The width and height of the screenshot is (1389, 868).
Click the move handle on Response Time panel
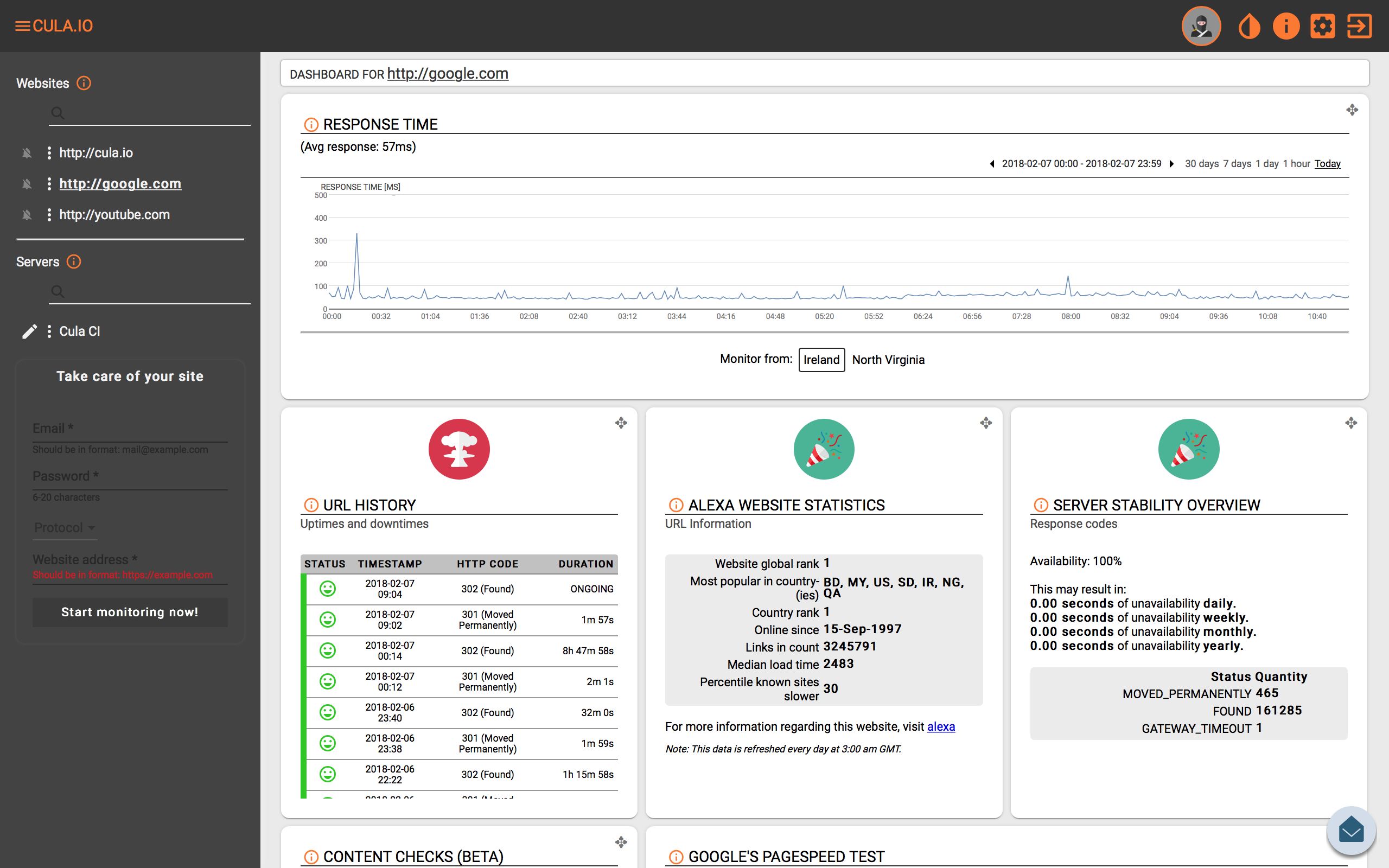(1352, 110)
